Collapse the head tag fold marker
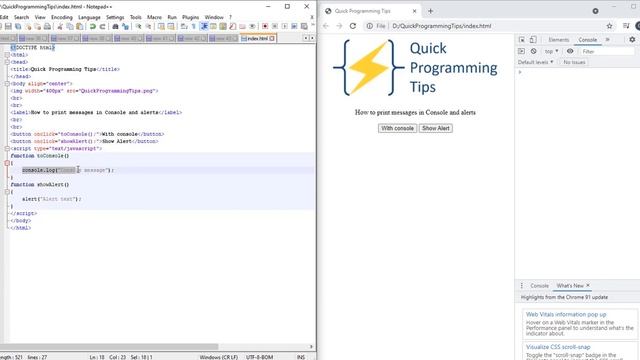640x360 pixels. coord(7,62)
